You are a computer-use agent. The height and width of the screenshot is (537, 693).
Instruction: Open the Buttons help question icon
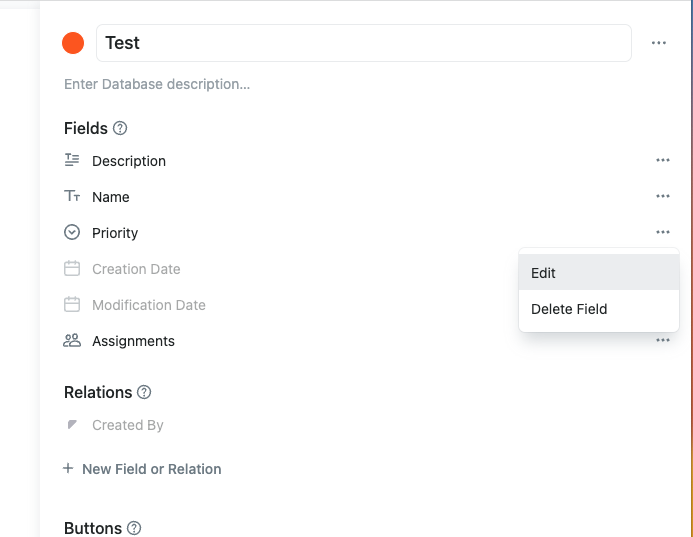pos(135,528)
